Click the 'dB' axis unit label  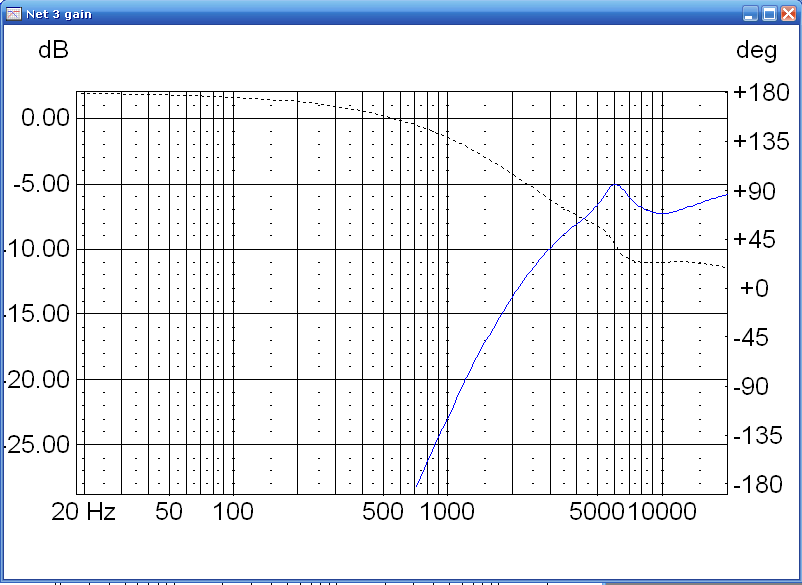click(53, 51)
